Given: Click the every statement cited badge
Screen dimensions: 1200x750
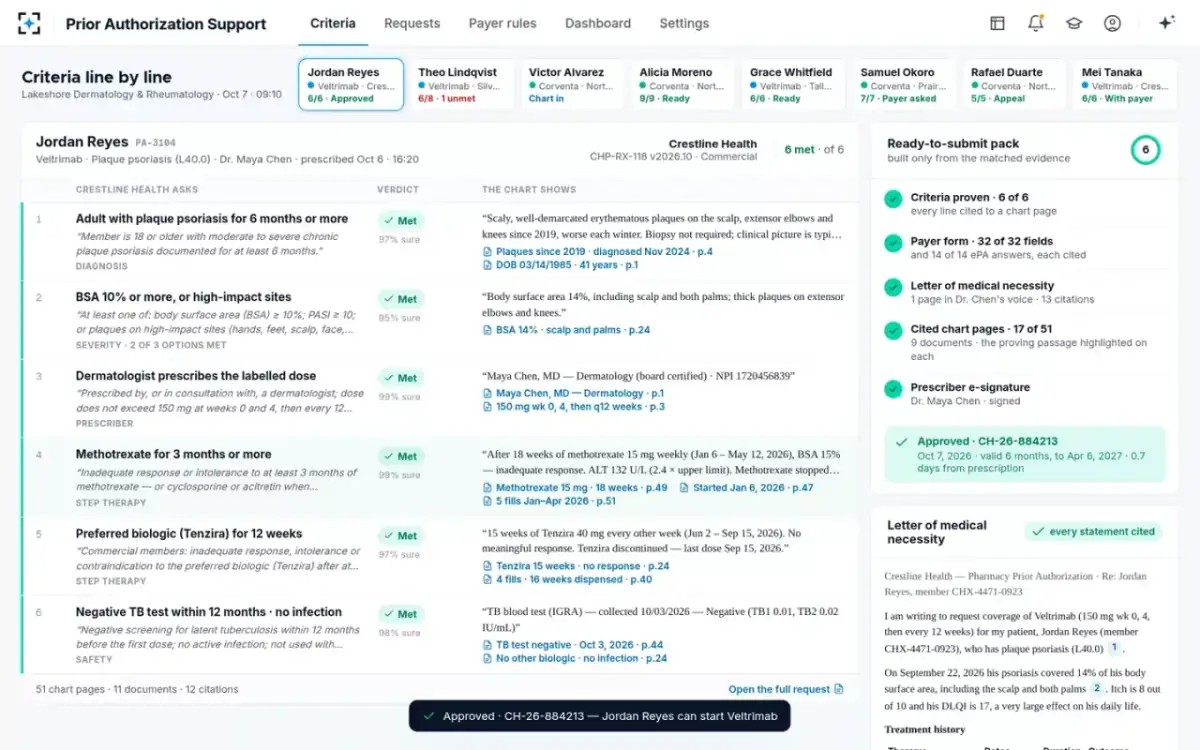Looking at the screenshot, I should tap(1093, 532).
